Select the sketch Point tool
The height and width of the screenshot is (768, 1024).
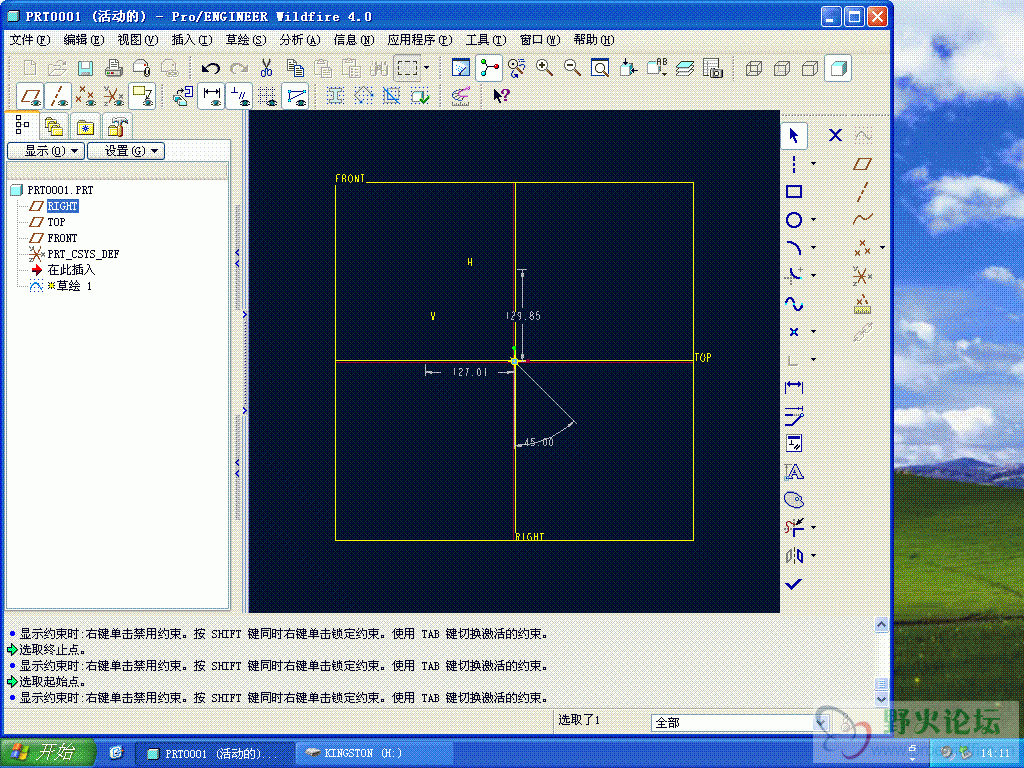point(794,332)
